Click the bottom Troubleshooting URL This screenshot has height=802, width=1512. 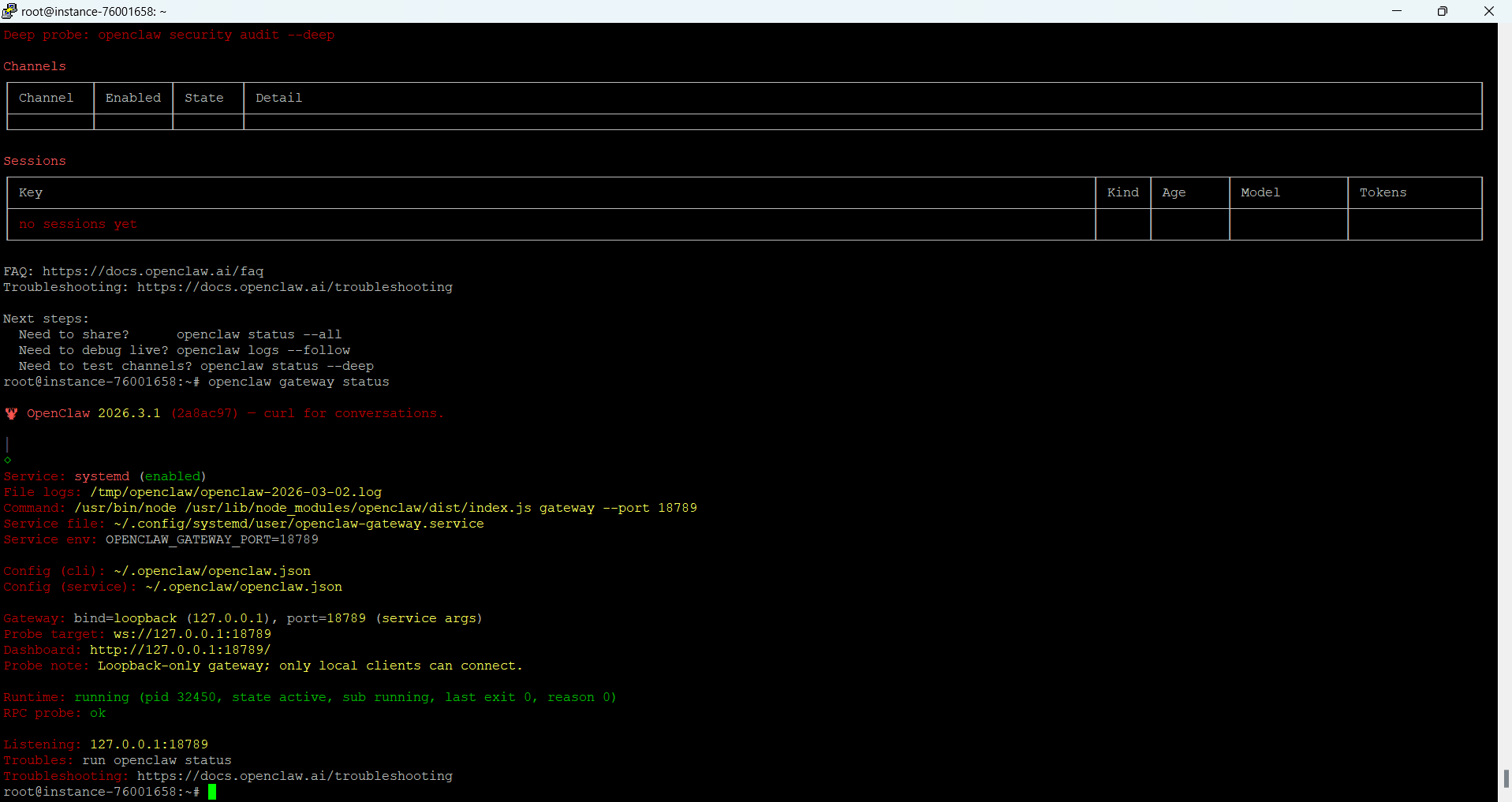(x=294, y=776)
